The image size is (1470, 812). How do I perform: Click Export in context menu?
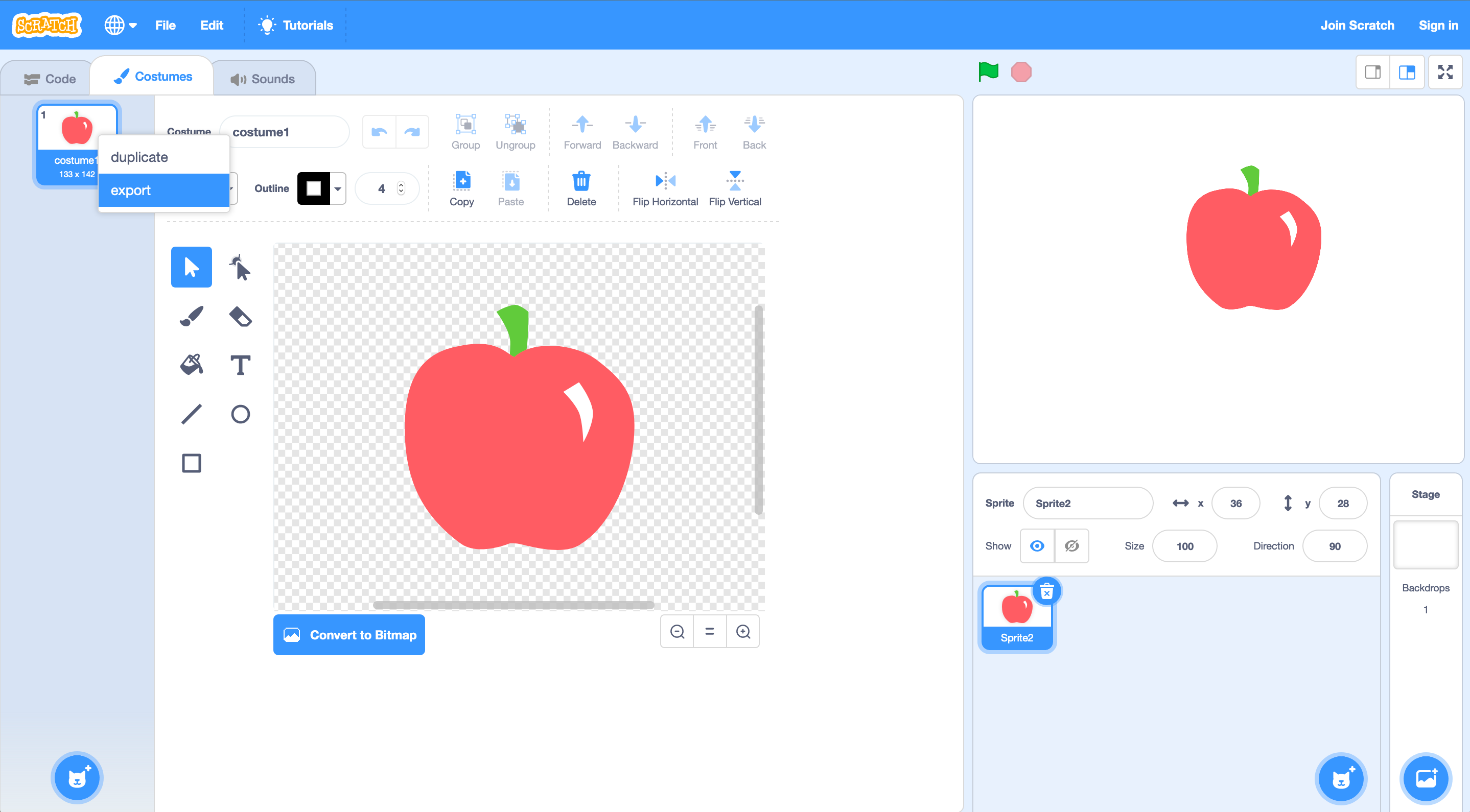pos(163,189)
